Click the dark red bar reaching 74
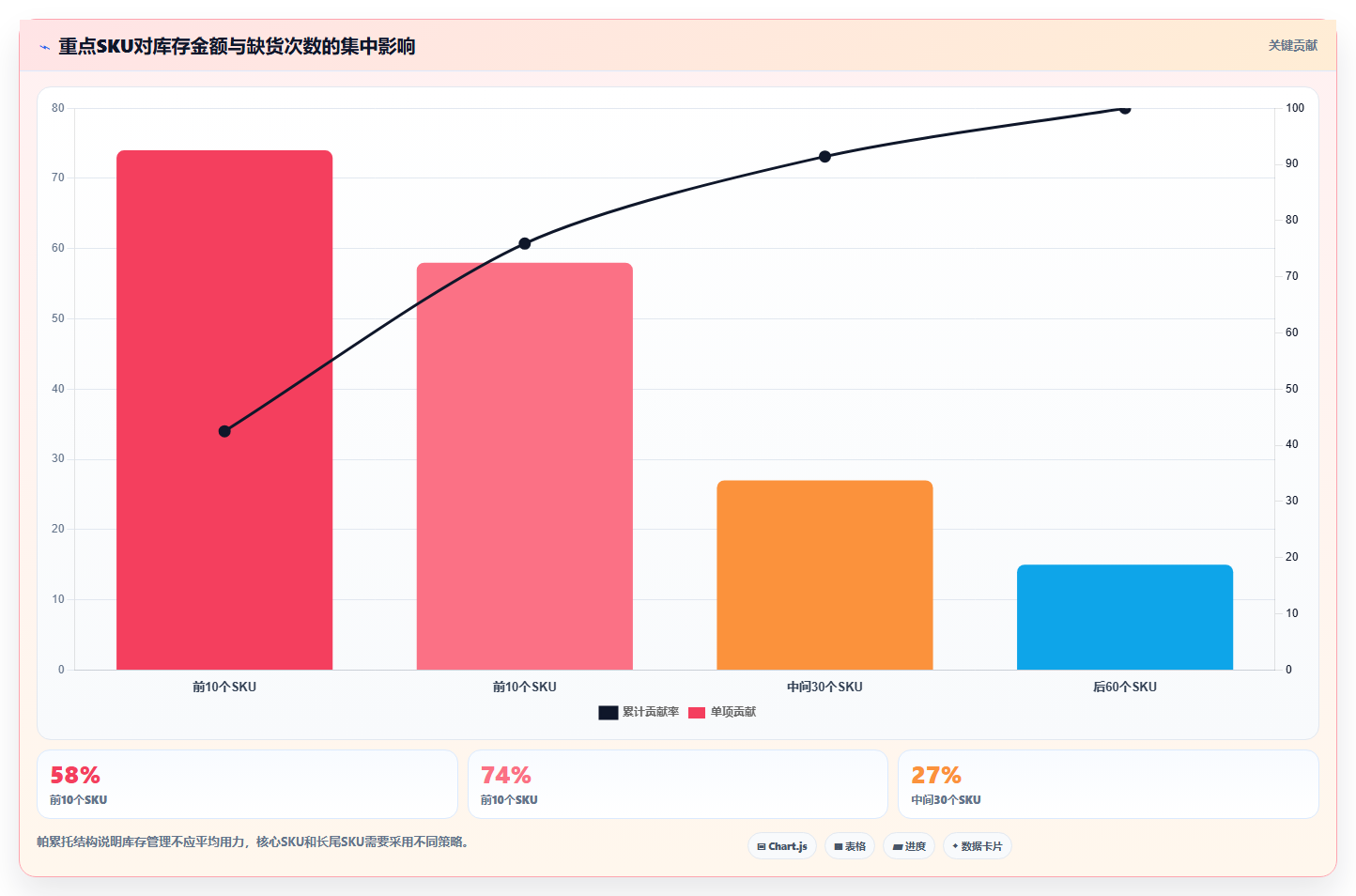 224,410
